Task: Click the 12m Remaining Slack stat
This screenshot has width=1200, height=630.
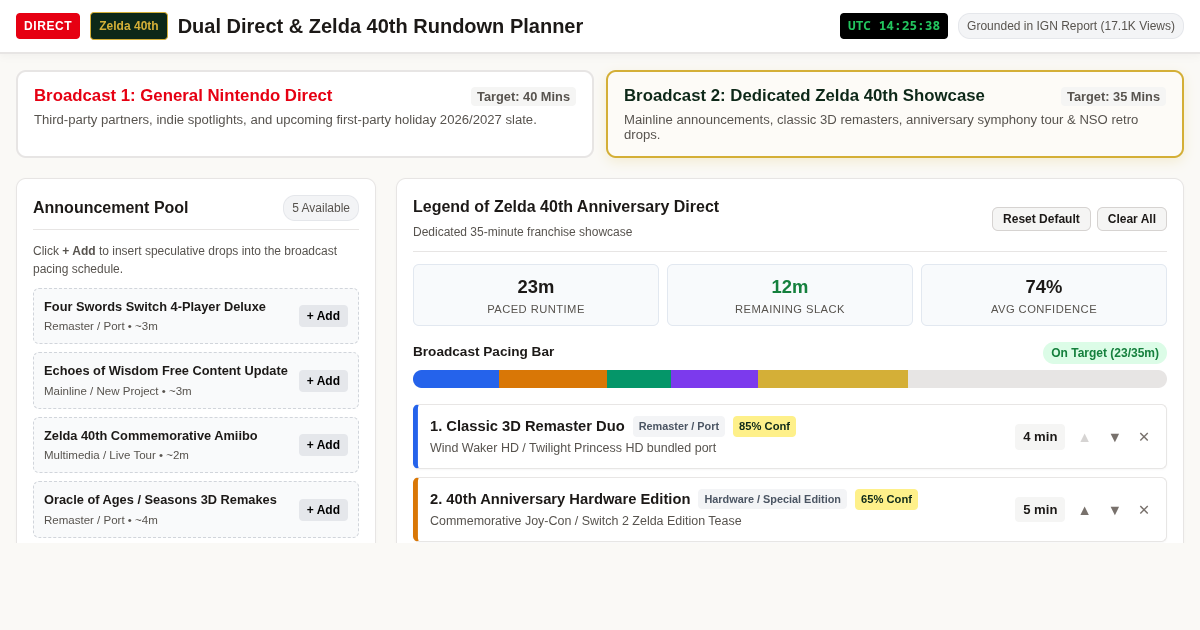Action: pyautogui.click(x=790, y=295)
